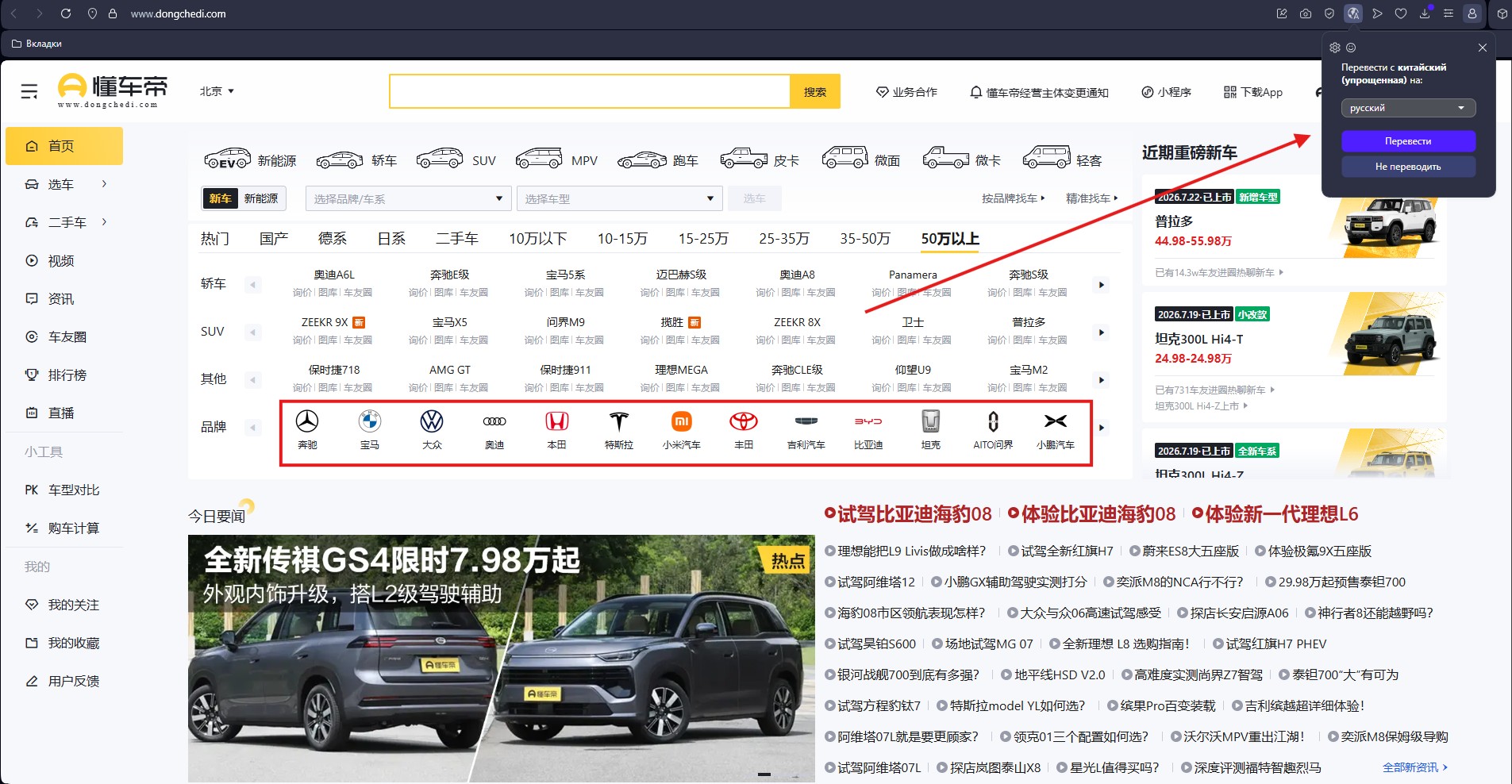Show next brands in the 品牌 row
The height and width of the screenshot is (784, 1512).
tap(1101, 428)
